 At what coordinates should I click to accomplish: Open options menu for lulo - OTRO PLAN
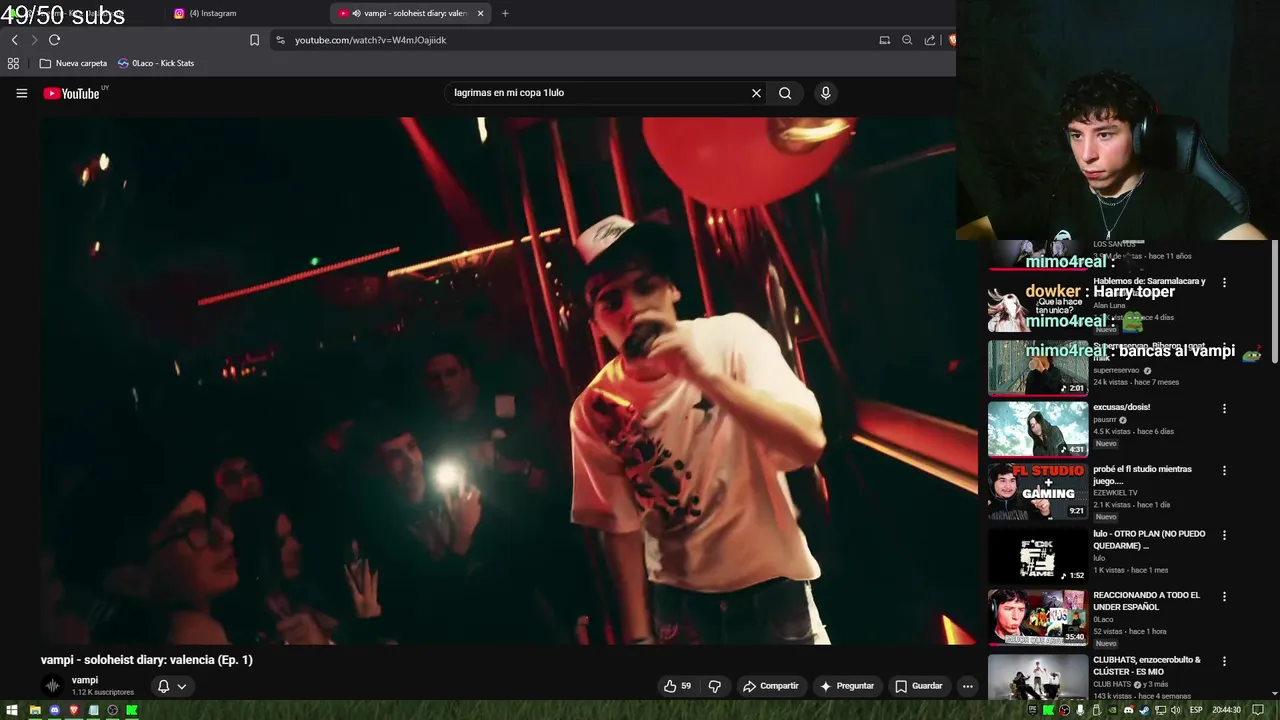coord(1224,535)
